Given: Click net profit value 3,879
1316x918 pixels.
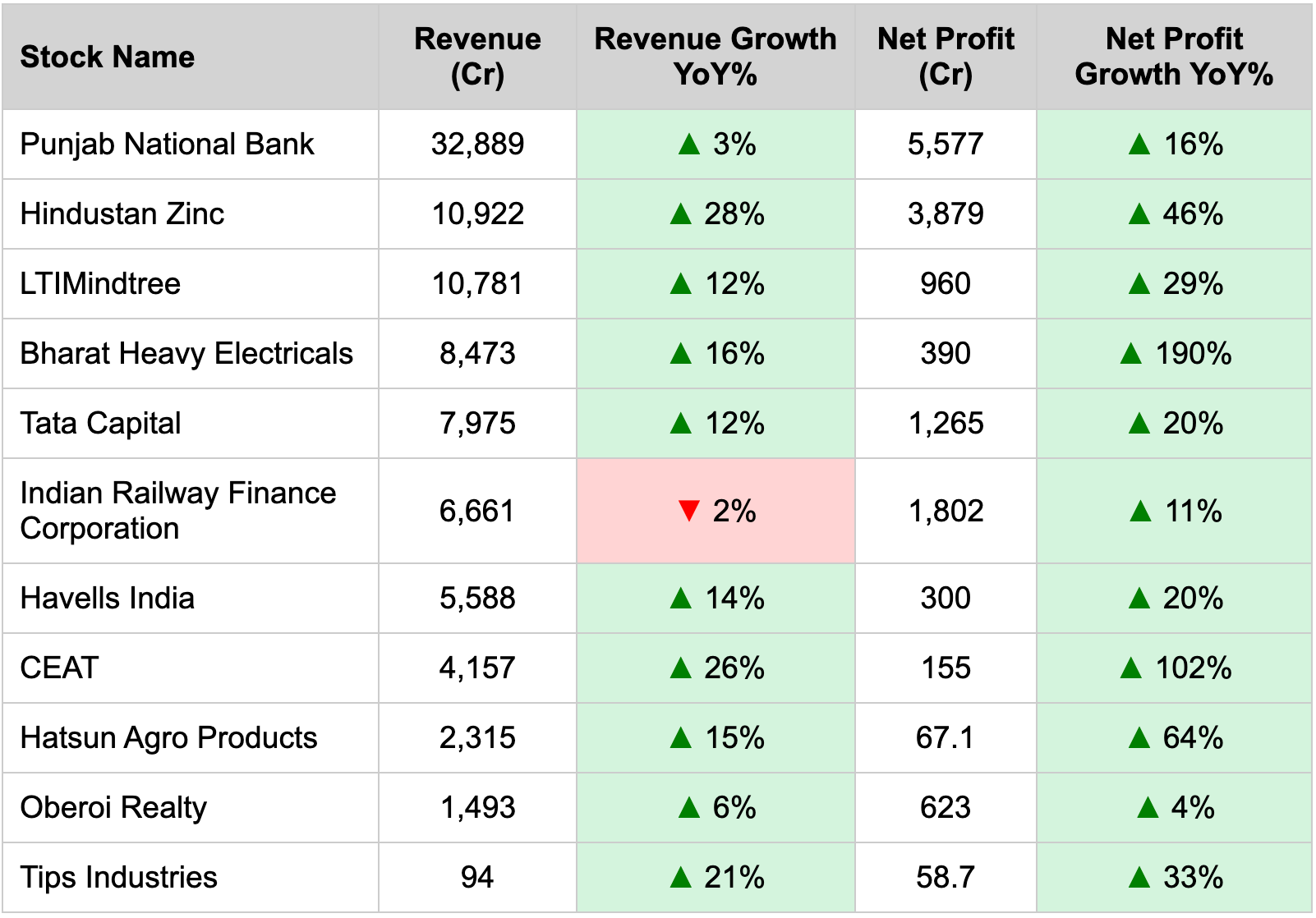Looking at the screenshot, I should (x=946, y=214).
